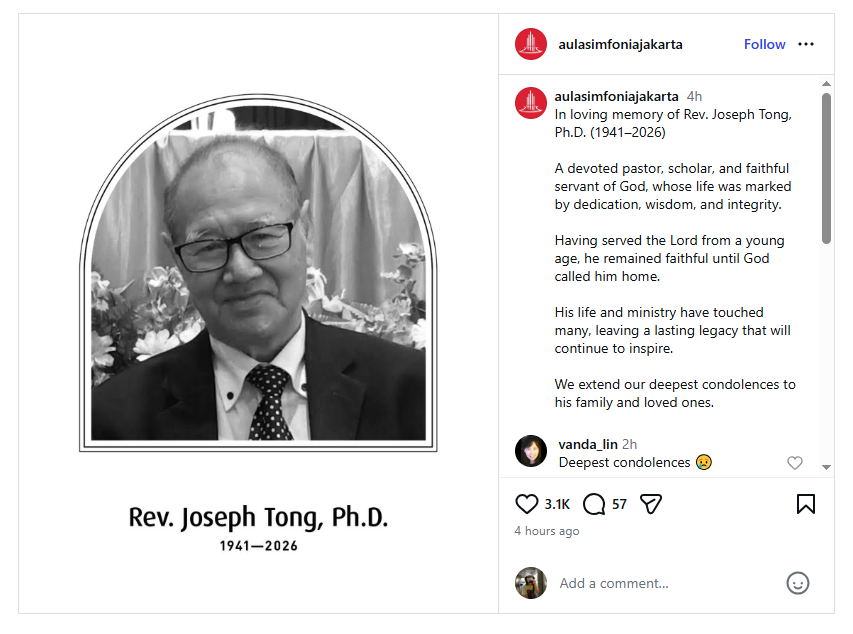Click the memorial portrait photo

pyautogui.click(x=258, y=290)
